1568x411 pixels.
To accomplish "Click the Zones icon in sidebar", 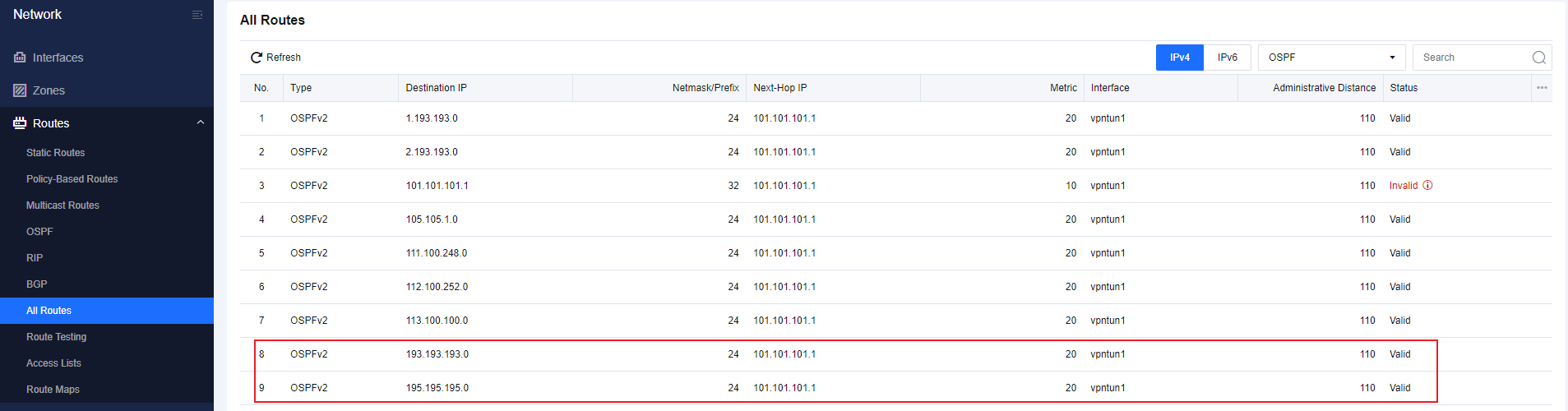I will coord(20,90).
